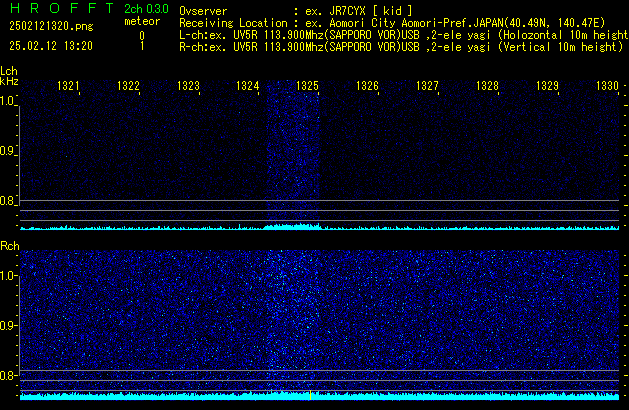
Task: Click the L-ch receiver description line
Action: [x=404, y=35]
